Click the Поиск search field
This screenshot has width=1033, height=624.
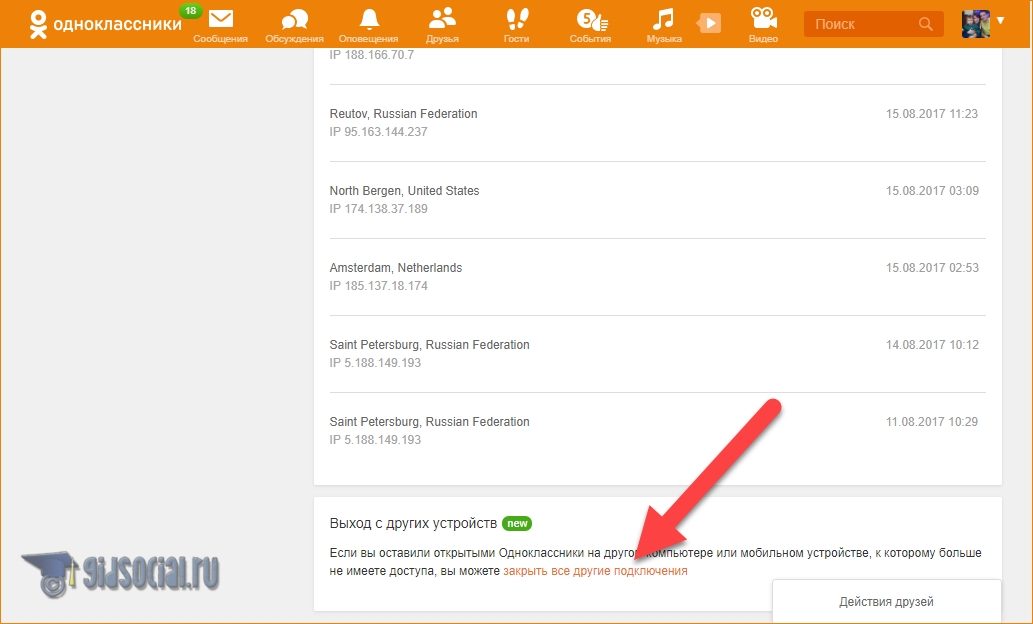point(858,24)
